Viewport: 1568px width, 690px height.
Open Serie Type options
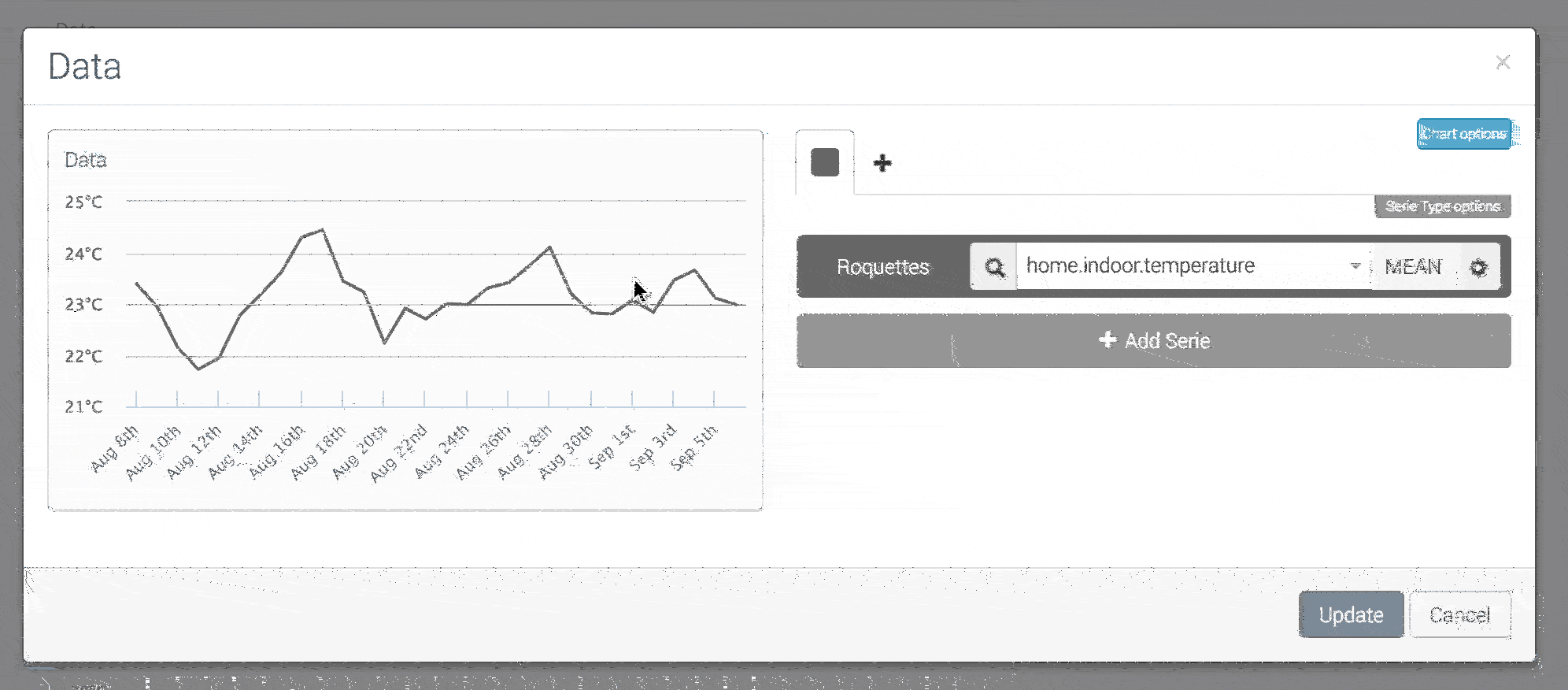1442,206
